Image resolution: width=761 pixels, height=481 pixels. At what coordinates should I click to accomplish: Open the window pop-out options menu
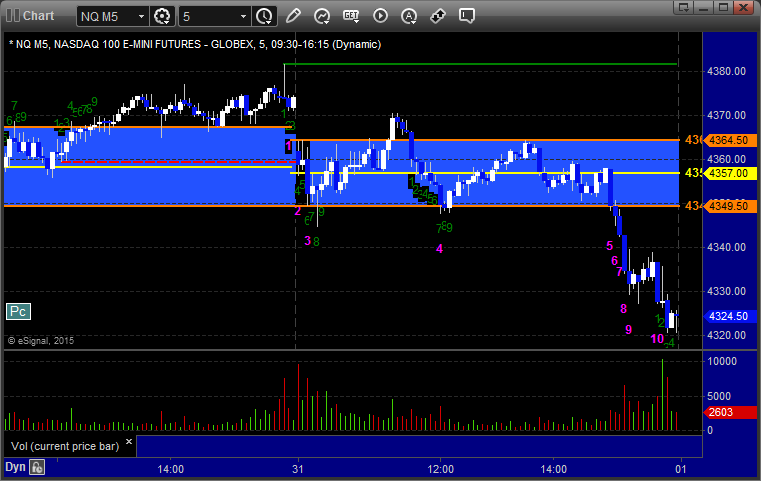(684, 7)
